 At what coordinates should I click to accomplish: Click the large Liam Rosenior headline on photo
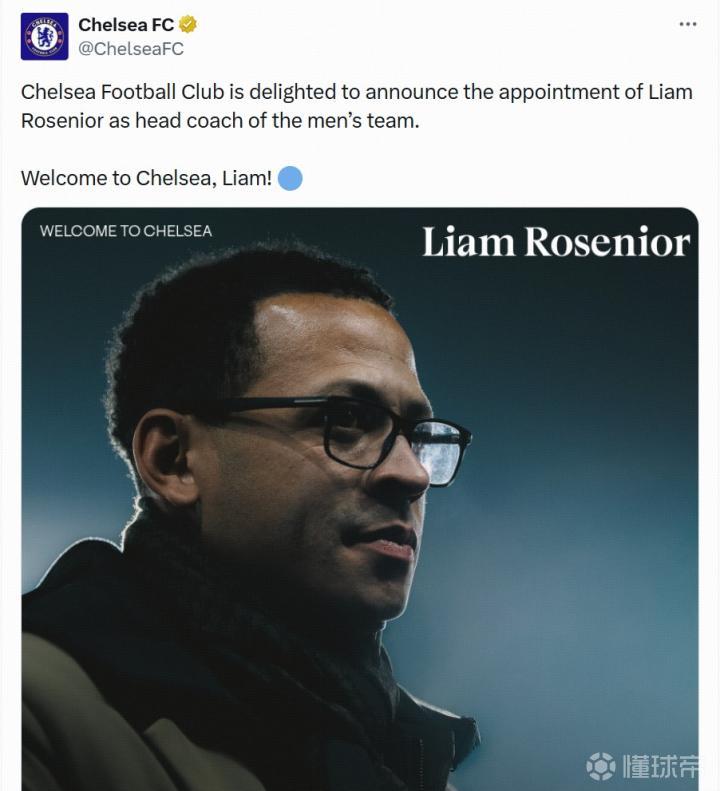(555, 243)
